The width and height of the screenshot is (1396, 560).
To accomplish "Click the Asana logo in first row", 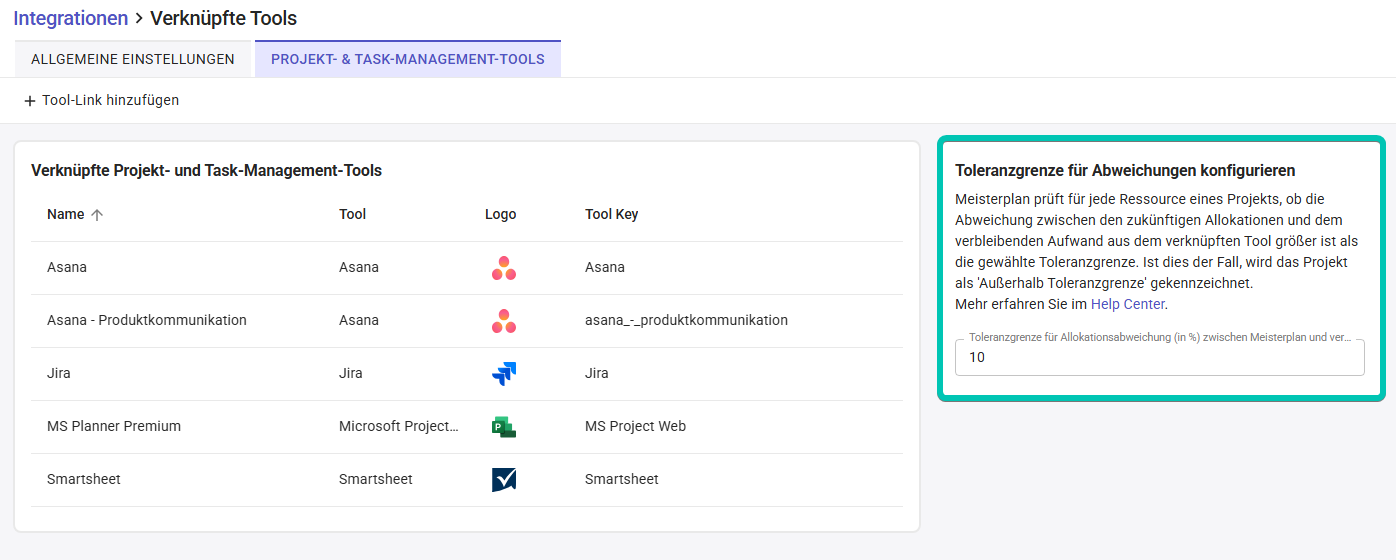I will [x=504, y=268].
